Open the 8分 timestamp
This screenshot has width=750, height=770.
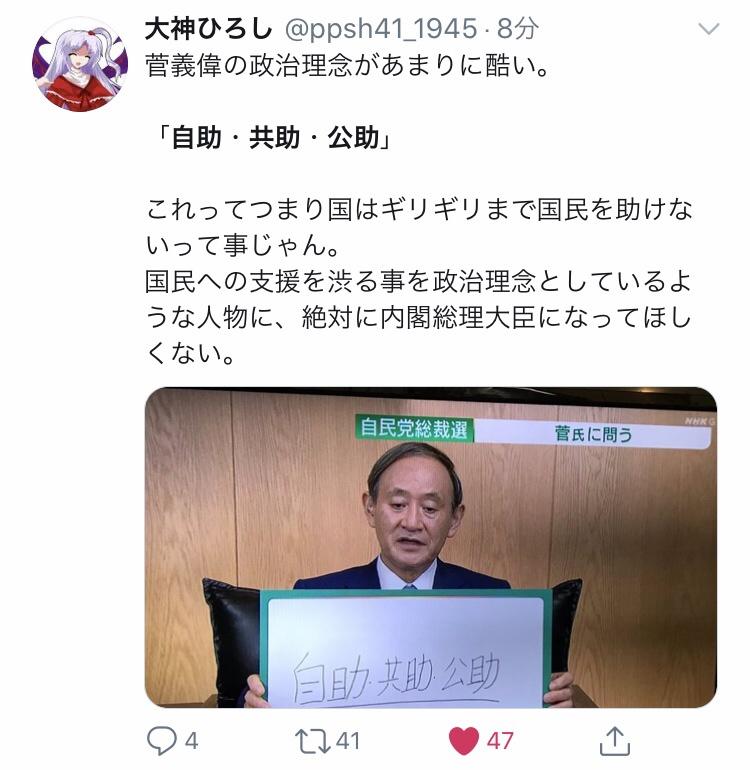click(x=518, y=28)
